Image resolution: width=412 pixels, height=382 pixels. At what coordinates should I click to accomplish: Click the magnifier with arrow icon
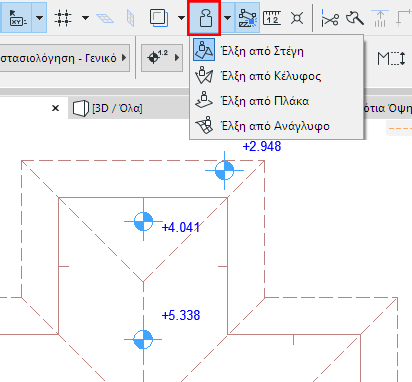(x=355, y=18)
